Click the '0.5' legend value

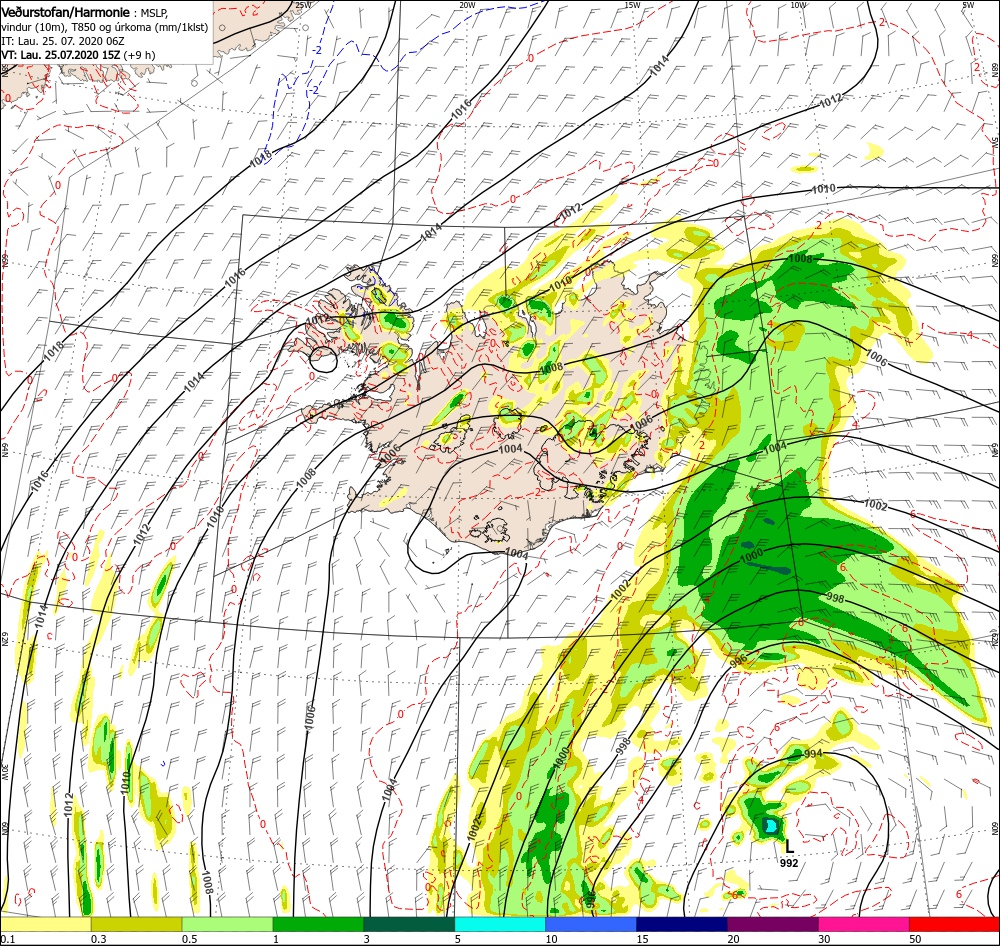tap(189, 939)
